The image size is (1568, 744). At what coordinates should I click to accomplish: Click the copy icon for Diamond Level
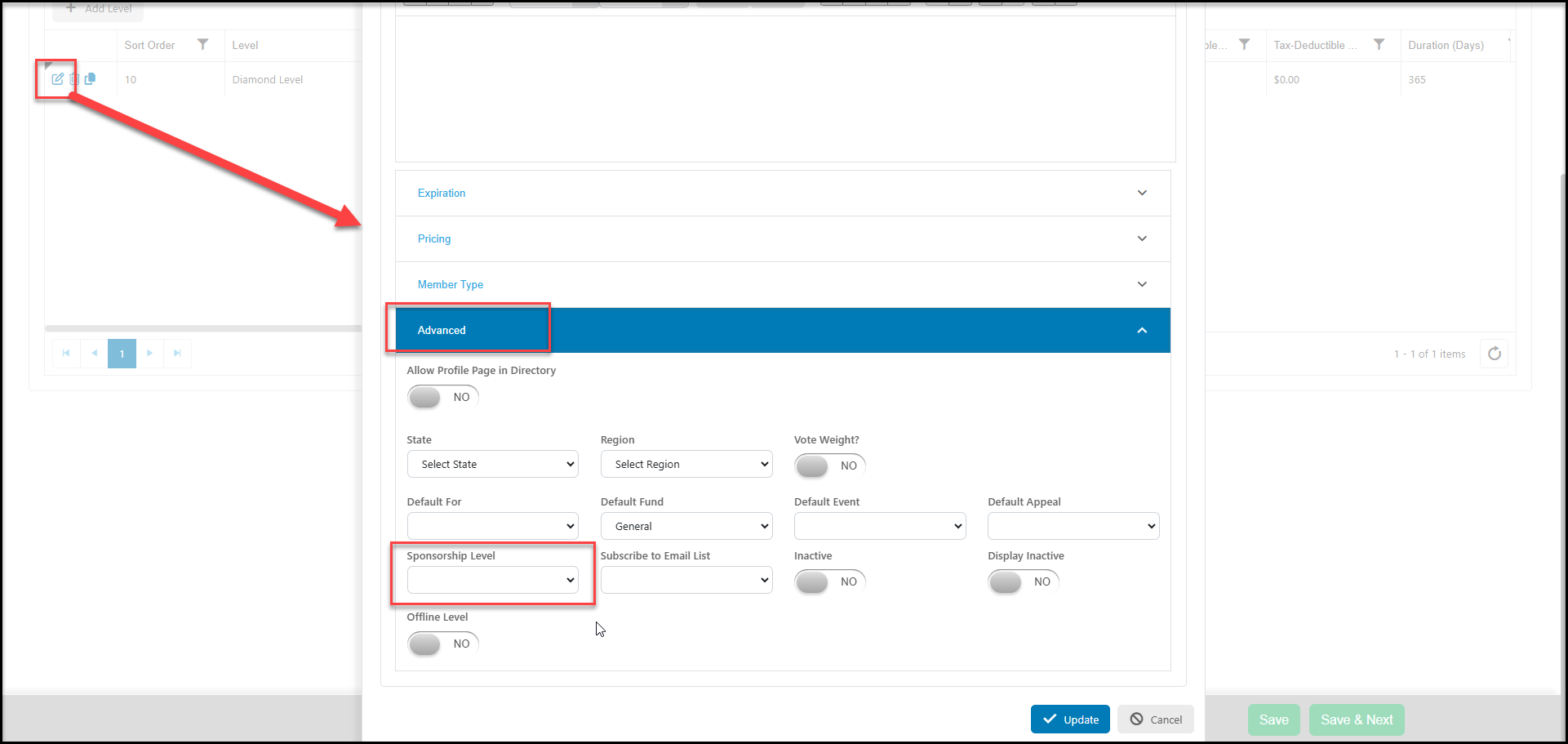tap(90, 79)
